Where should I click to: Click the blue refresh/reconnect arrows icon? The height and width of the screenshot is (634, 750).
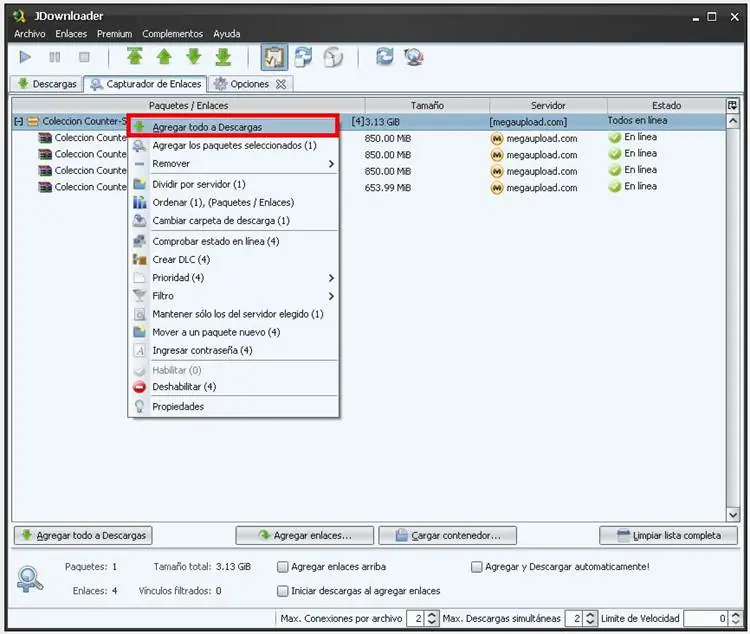[385, 56]
